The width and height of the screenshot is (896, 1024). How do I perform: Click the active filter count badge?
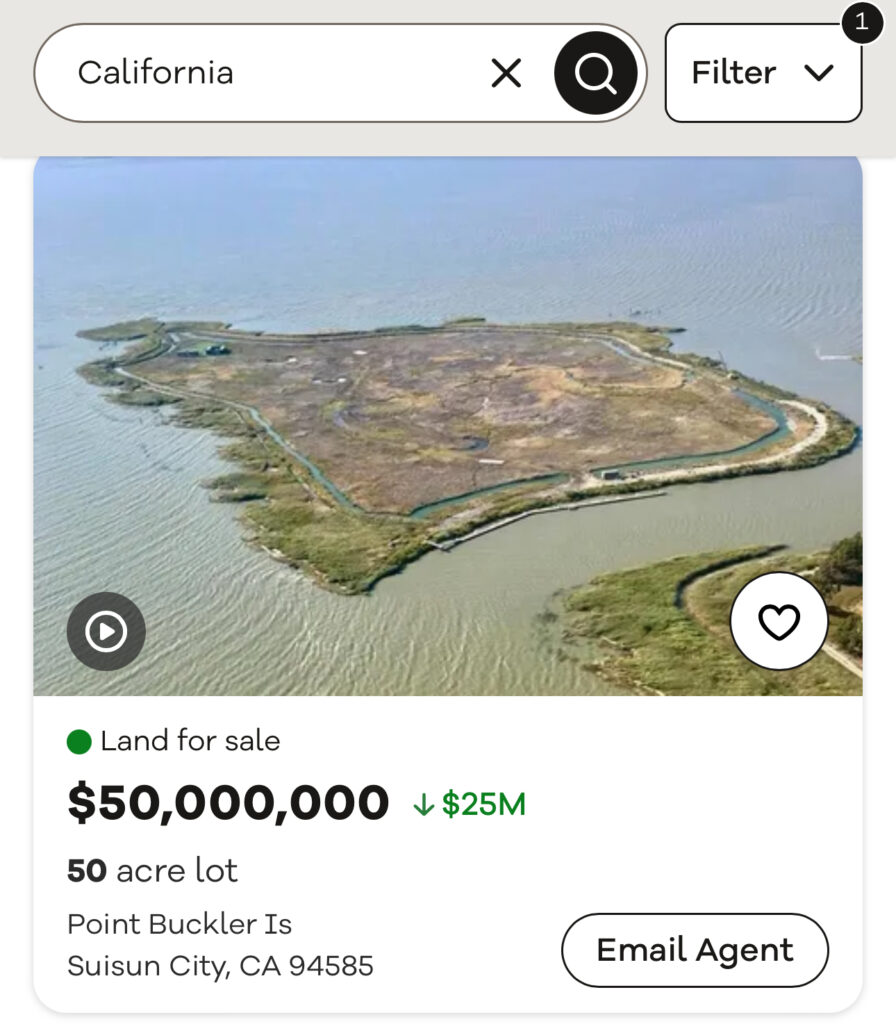861,22
